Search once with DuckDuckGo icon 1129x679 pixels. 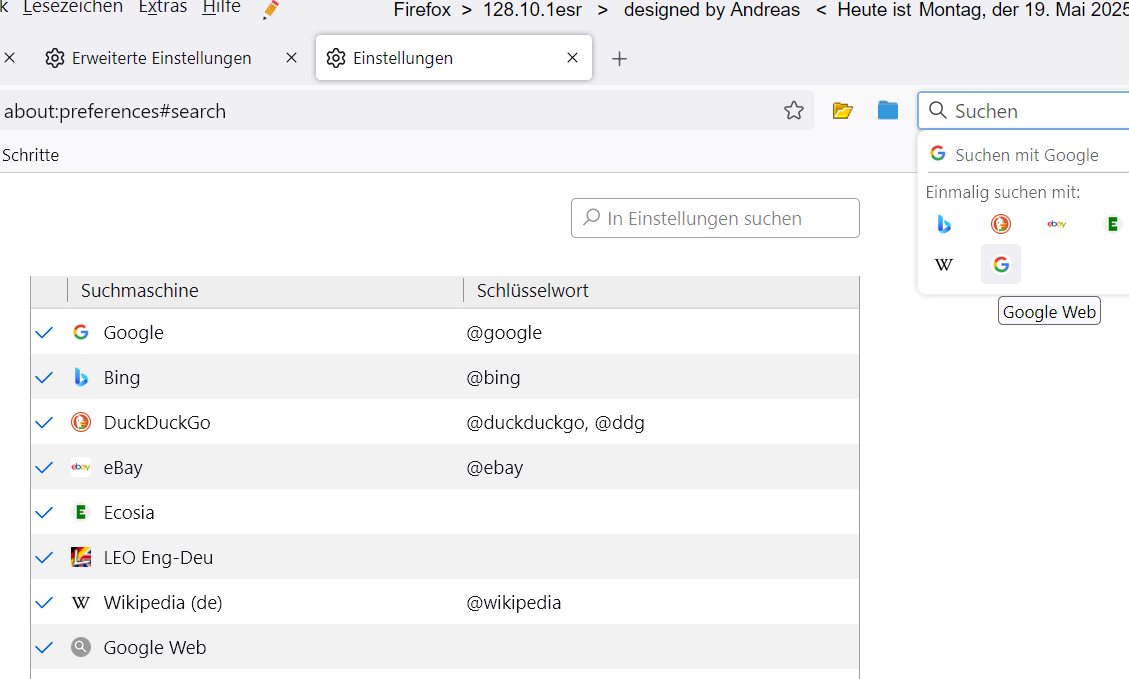[1000, 224]
